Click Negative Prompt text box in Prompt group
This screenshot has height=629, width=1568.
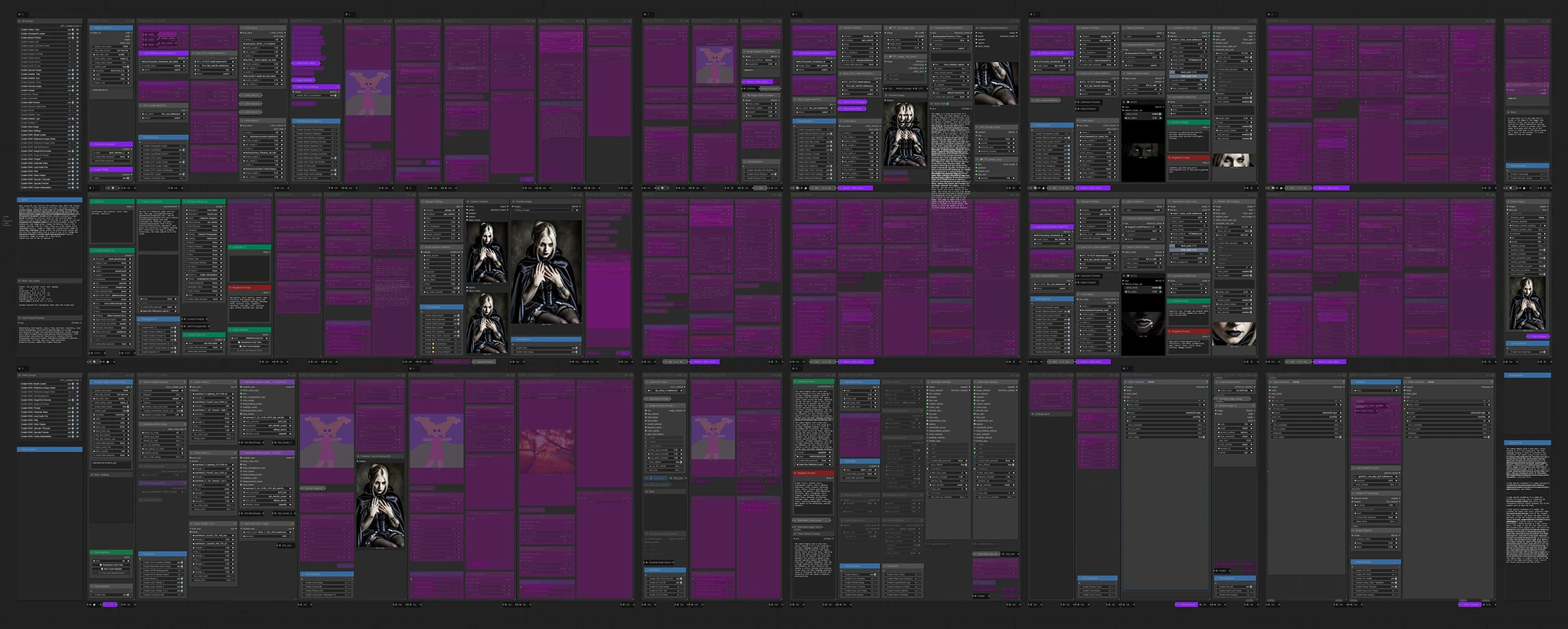[x=250, y=309]
